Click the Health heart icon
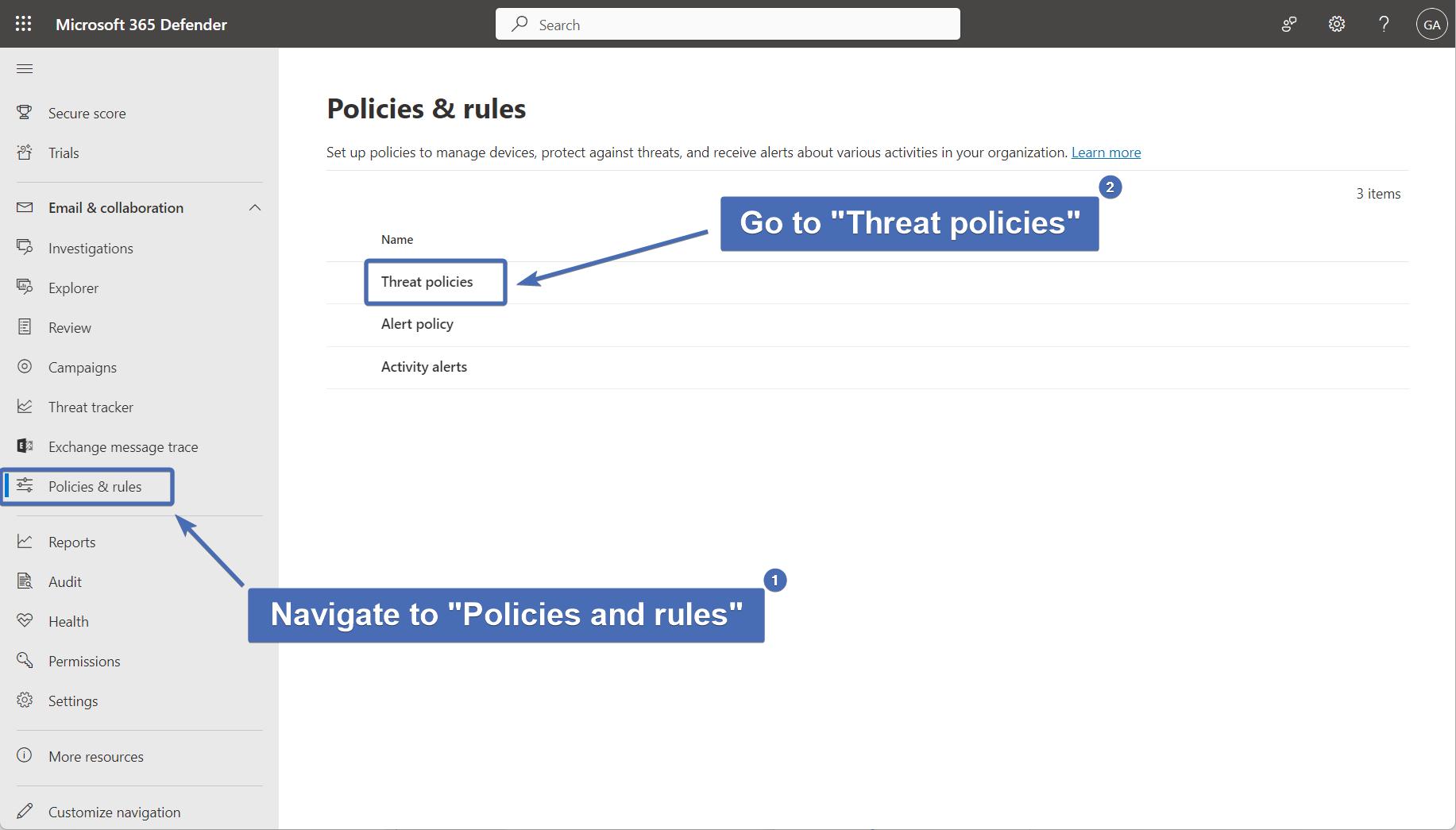Screen dimensions: 1456x830 (x=25, y=620)
